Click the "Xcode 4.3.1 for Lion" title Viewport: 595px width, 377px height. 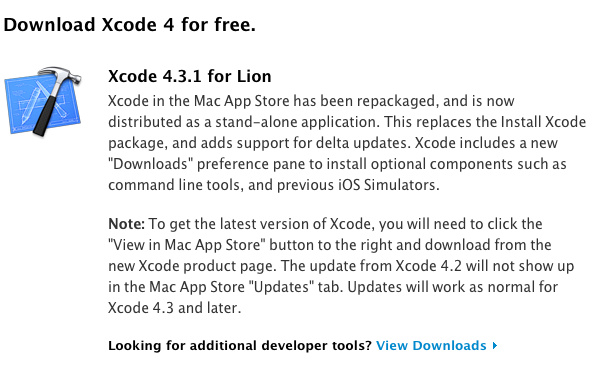(190, 76)
